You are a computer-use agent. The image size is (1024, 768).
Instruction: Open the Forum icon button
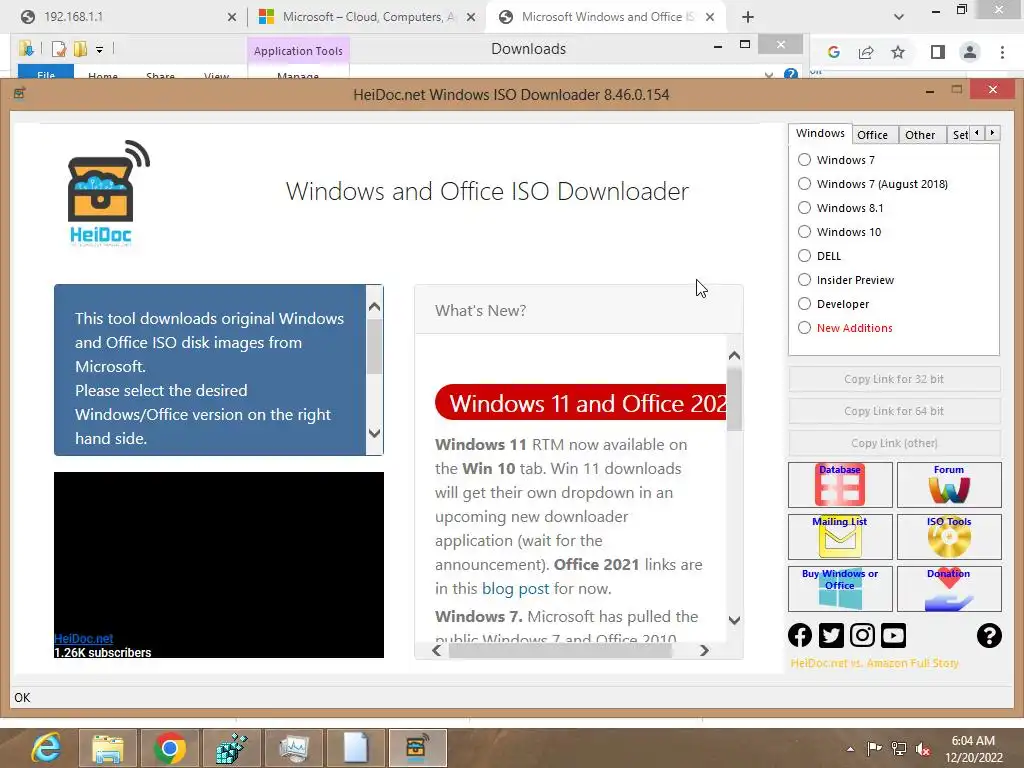[x=949, y=485]
